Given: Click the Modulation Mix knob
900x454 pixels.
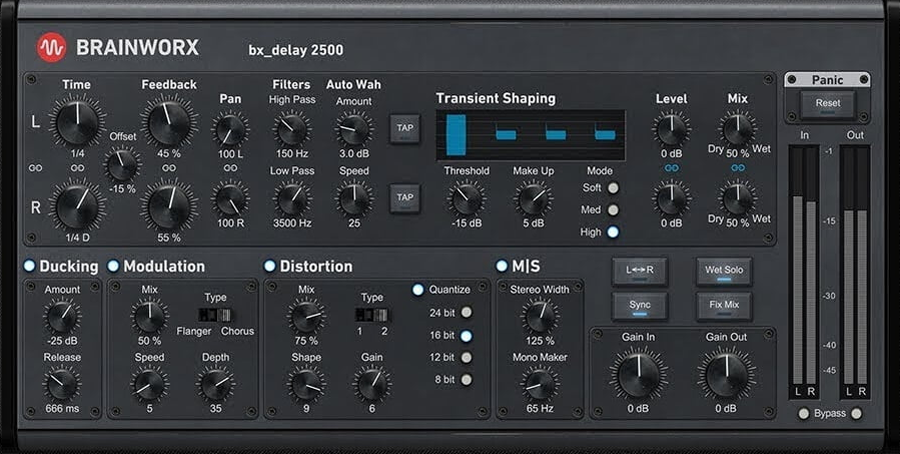Looking at the screenshot, I should coord(149,317).
